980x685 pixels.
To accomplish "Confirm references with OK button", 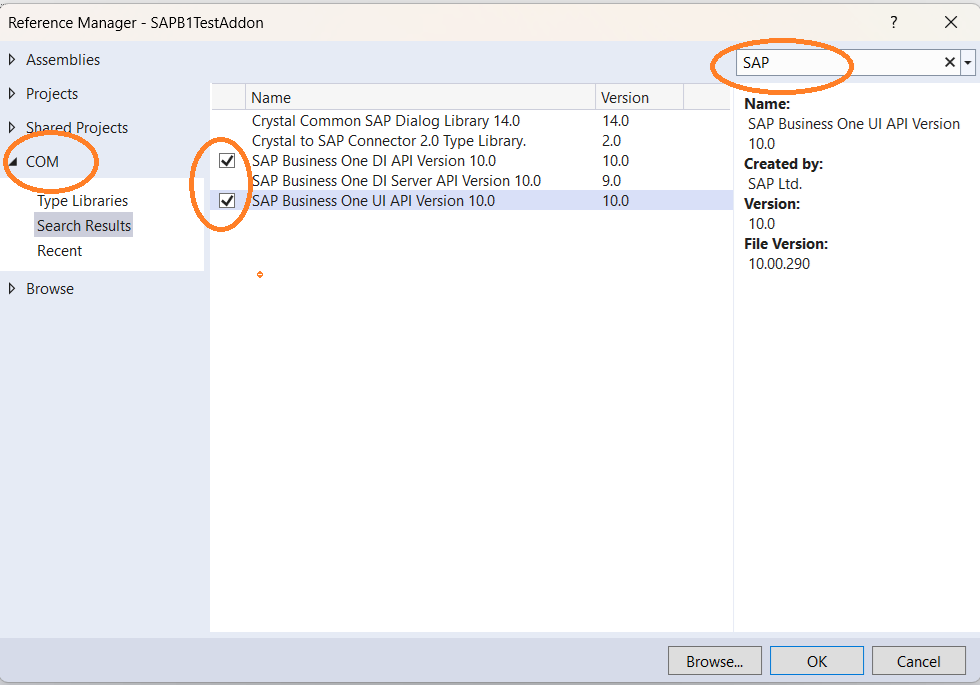I will [816, 660].
